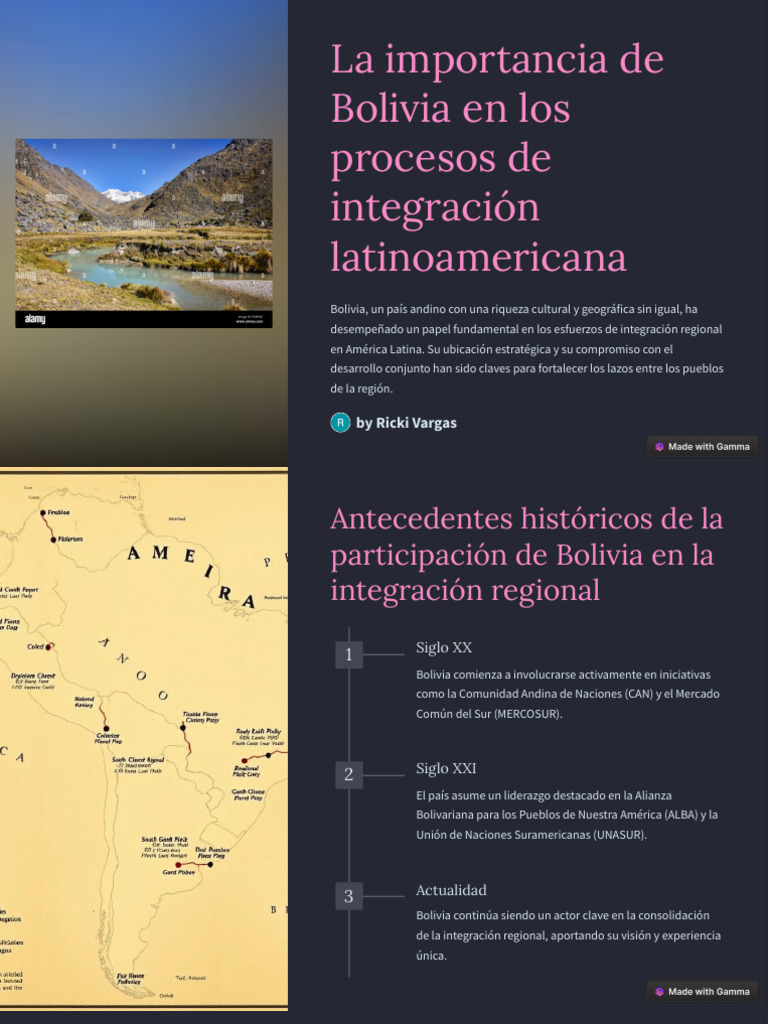
Task: Click the author avatar icon with letter R
Action: point(340,423)
